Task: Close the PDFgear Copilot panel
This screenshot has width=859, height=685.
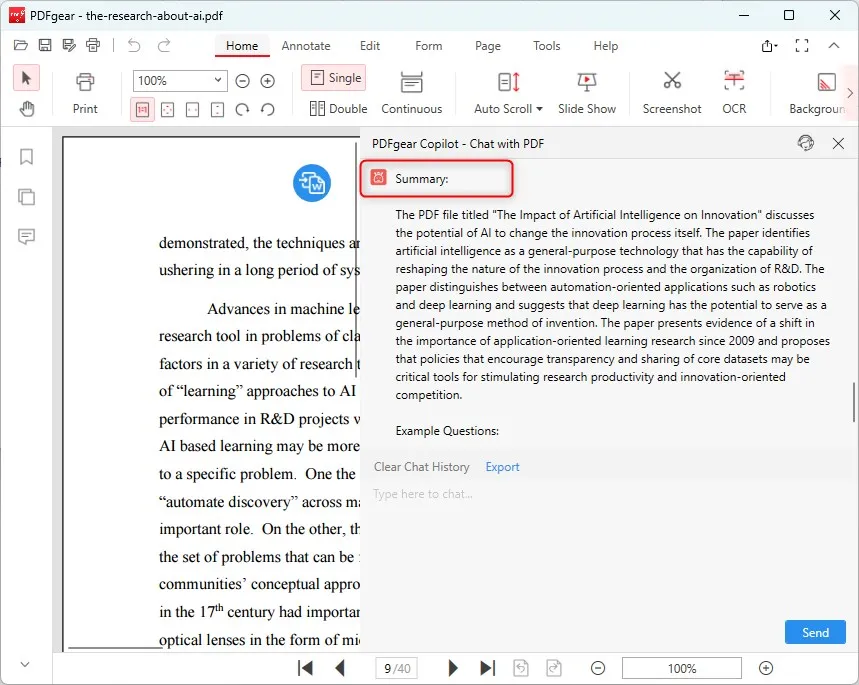Action: (838, 144)
